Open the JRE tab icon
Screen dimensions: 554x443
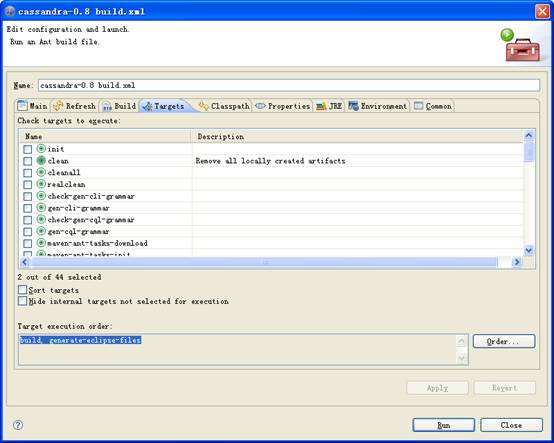point(321,106)
